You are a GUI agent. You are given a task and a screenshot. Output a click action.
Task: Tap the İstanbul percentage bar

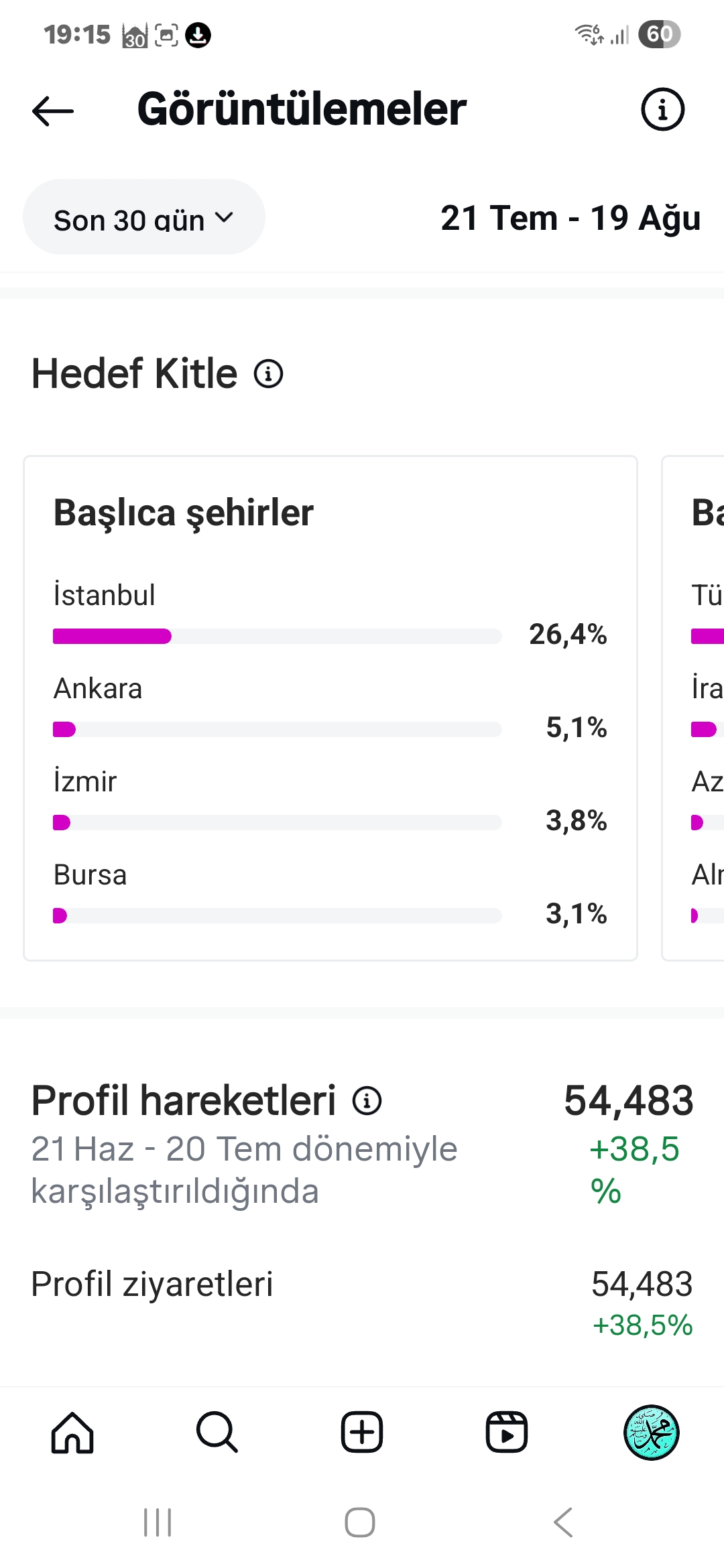277,636
